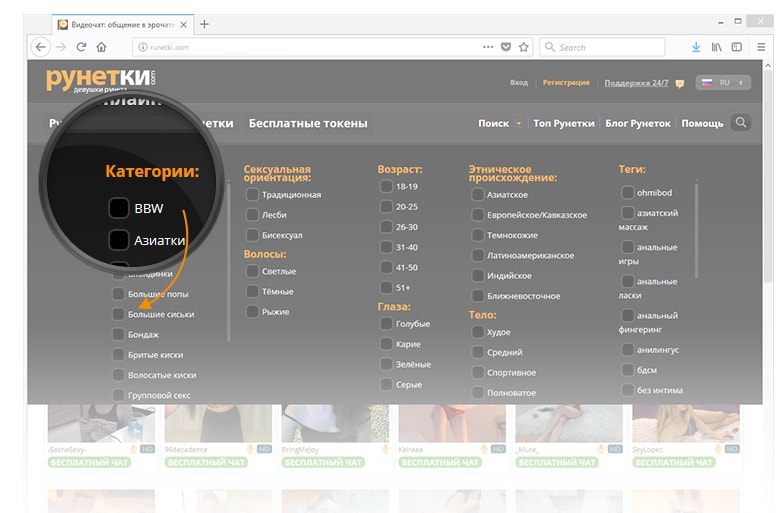Open the Firefox library icon

point(716,47)
